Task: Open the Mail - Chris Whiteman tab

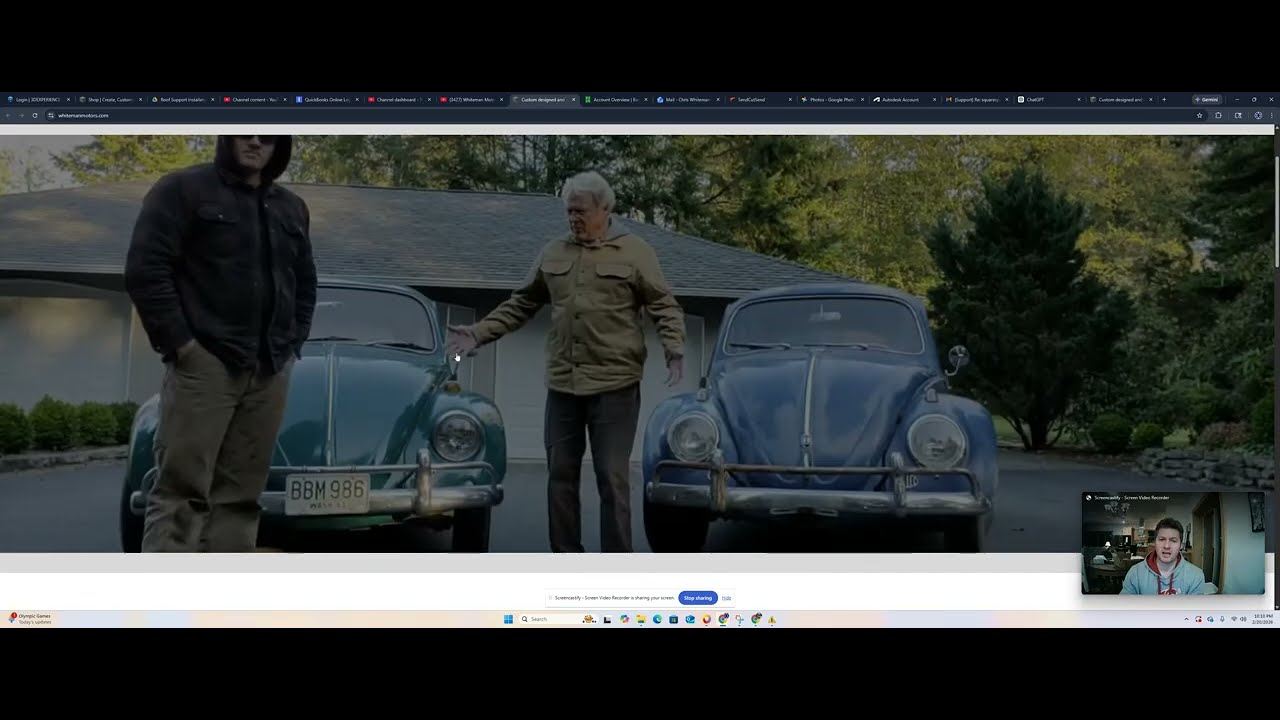Action: click(x=688, y=100)
